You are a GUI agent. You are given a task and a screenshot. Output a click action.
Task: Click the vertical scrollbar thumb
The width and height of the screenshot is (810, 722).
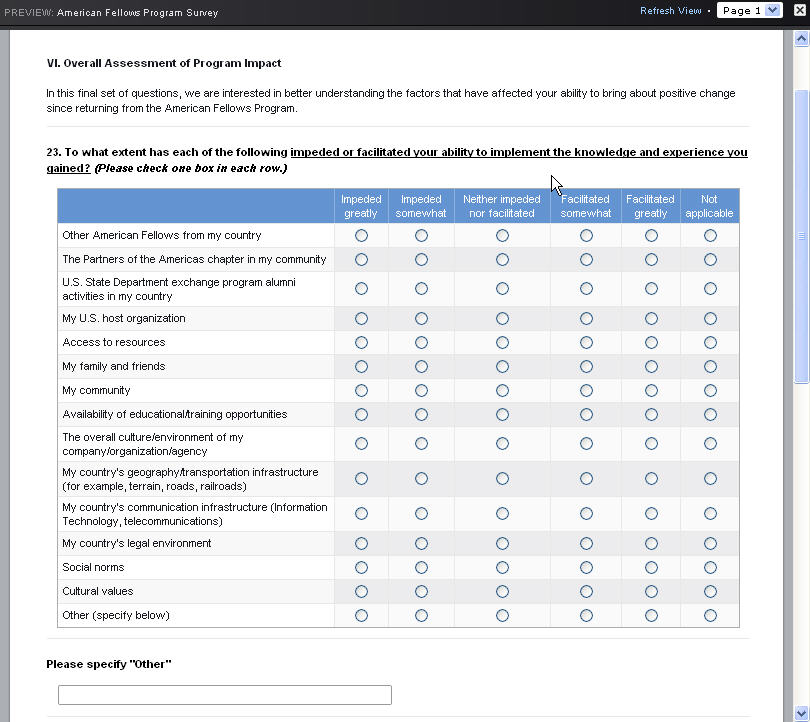coord(801,235)
